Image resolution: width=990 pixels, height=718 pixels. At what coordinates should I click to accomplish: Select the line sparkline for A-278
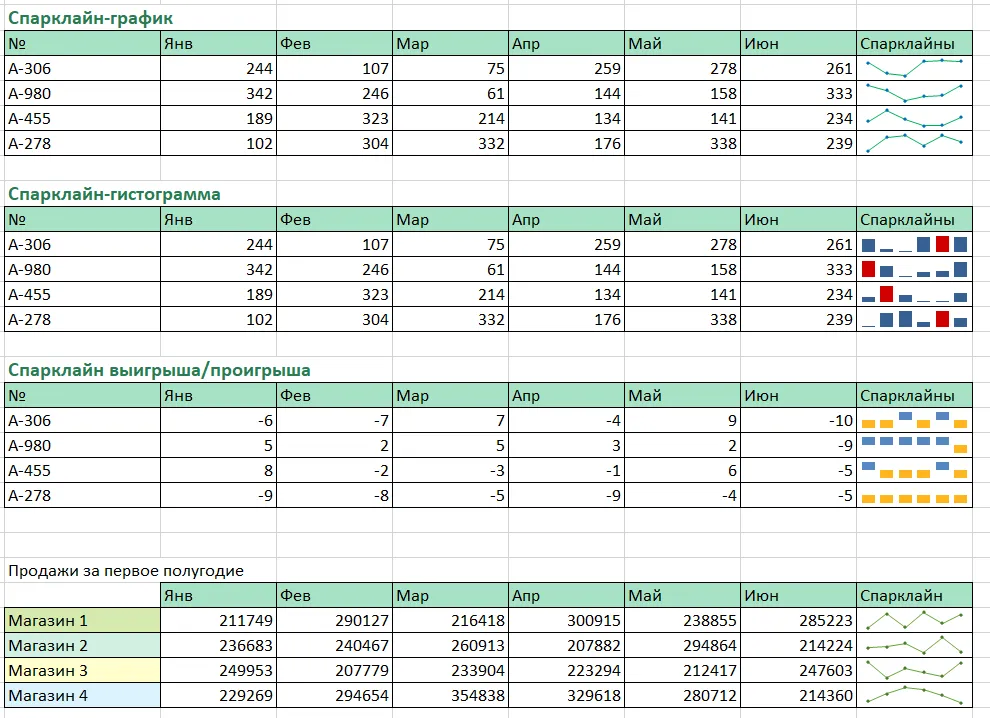914,143
